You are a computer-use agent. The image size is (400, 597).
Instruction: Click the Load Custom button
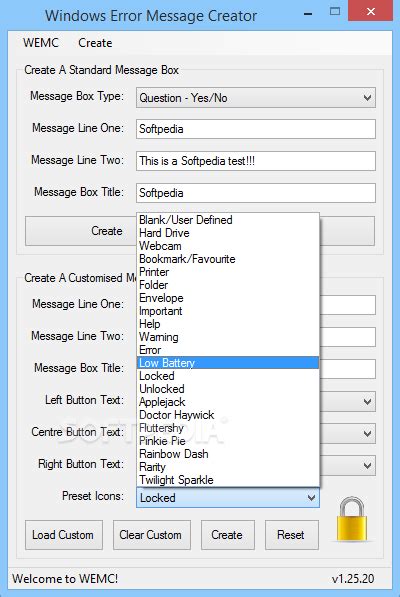tap(64, 535)
